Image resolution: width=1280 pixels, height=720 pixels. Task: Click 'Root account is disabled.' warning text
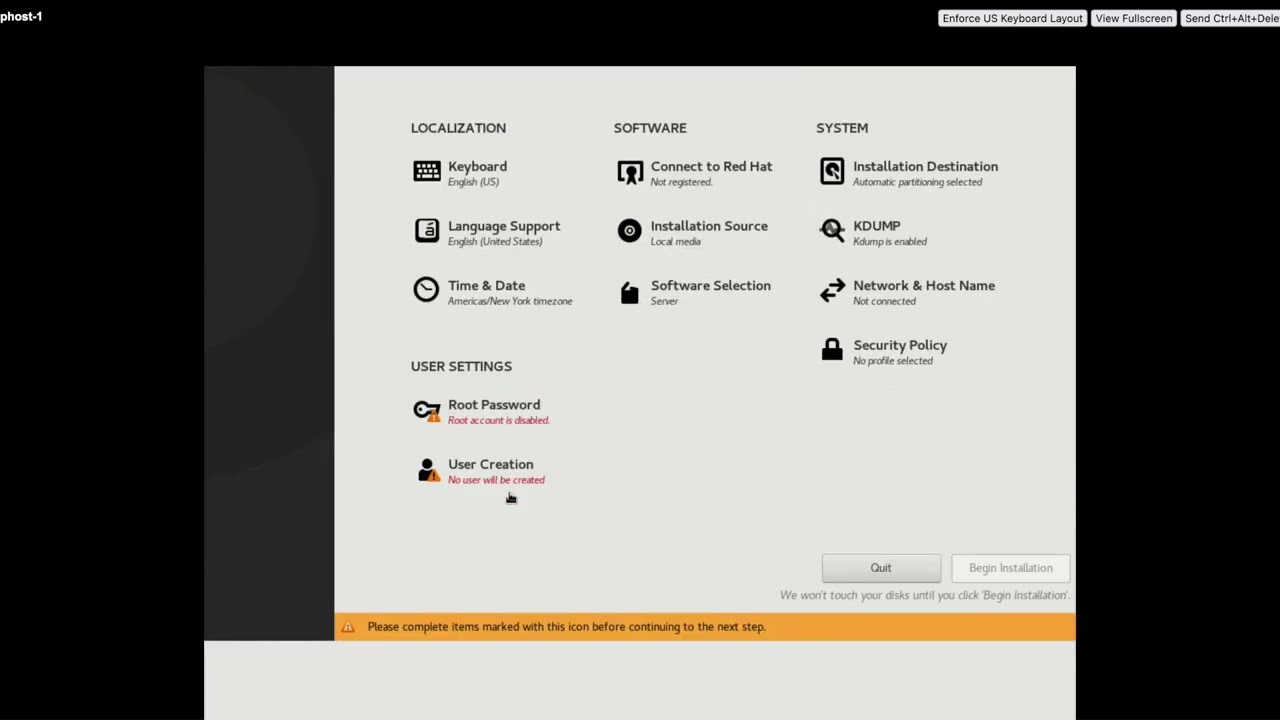[499, 421]
